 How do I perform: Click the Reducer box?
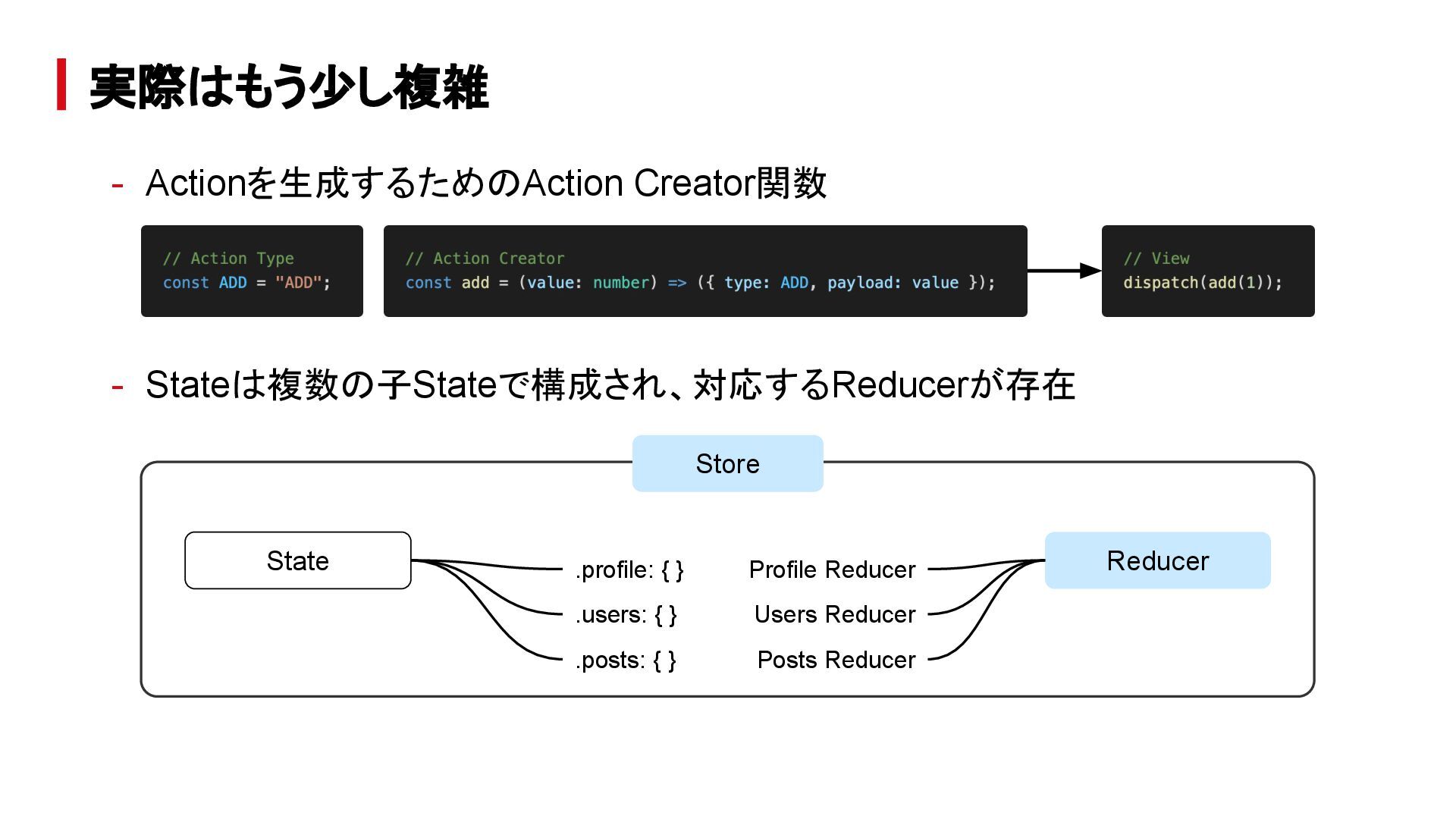point(1158,560)
